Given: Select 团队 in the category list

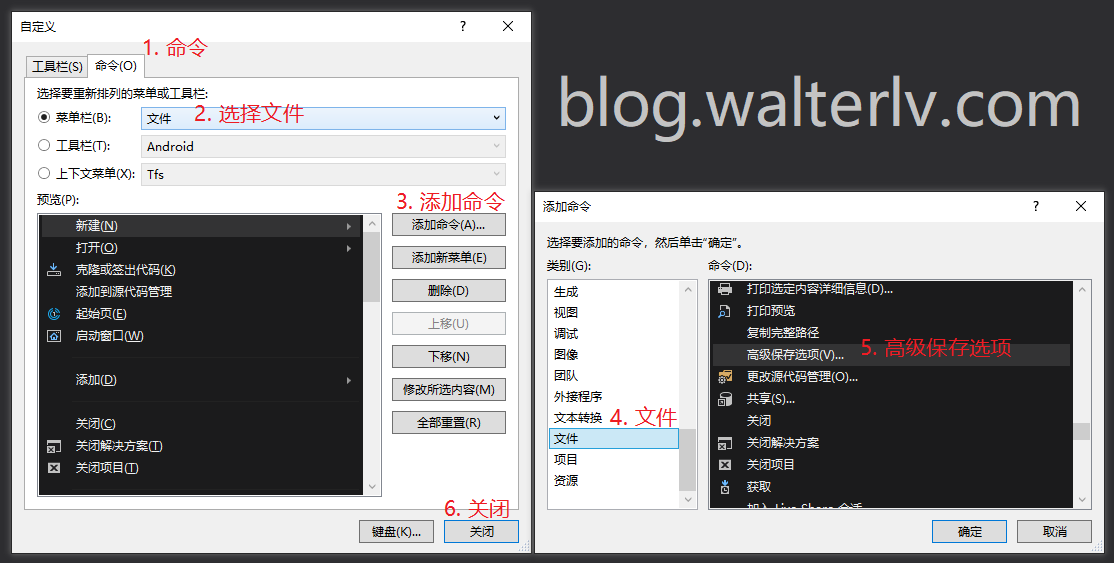Looking at the screenshot, I should [614, 375].
